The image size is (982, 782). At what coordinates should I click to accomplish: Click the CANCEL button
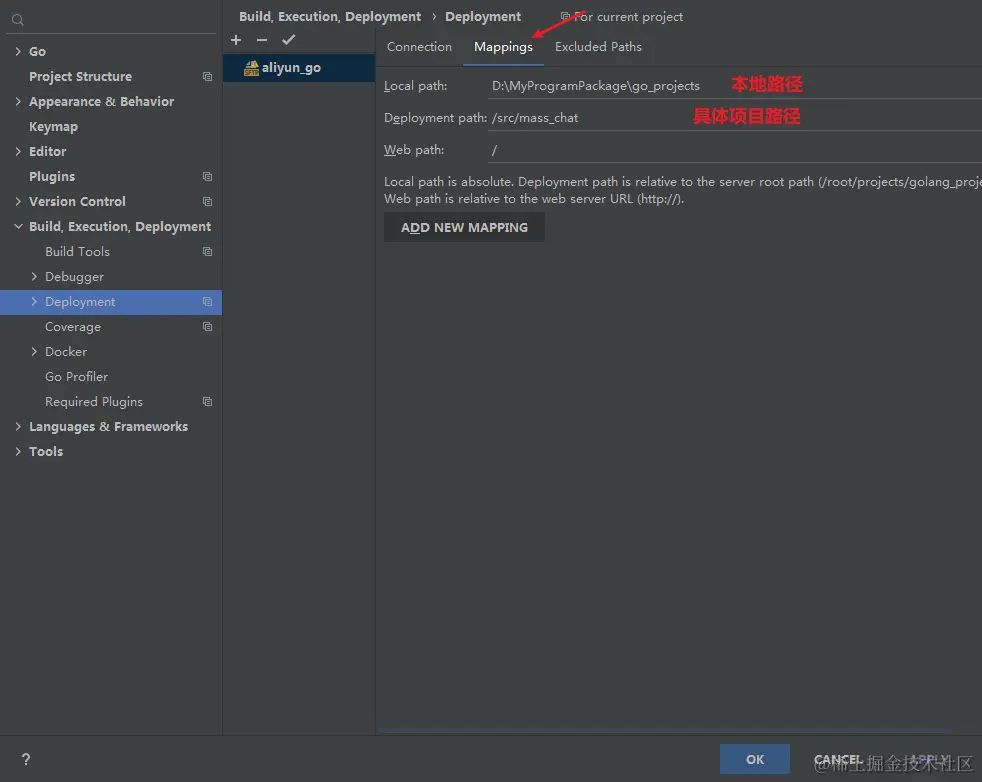[838, 759]
